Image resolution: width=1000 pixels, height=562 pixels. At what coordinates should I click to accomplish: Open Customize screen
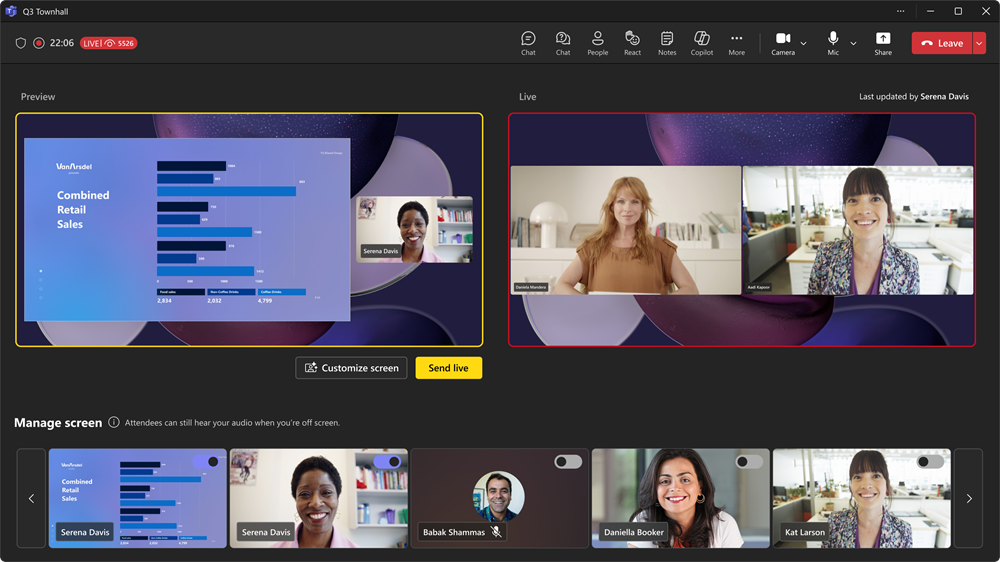(x=351, y=367)
